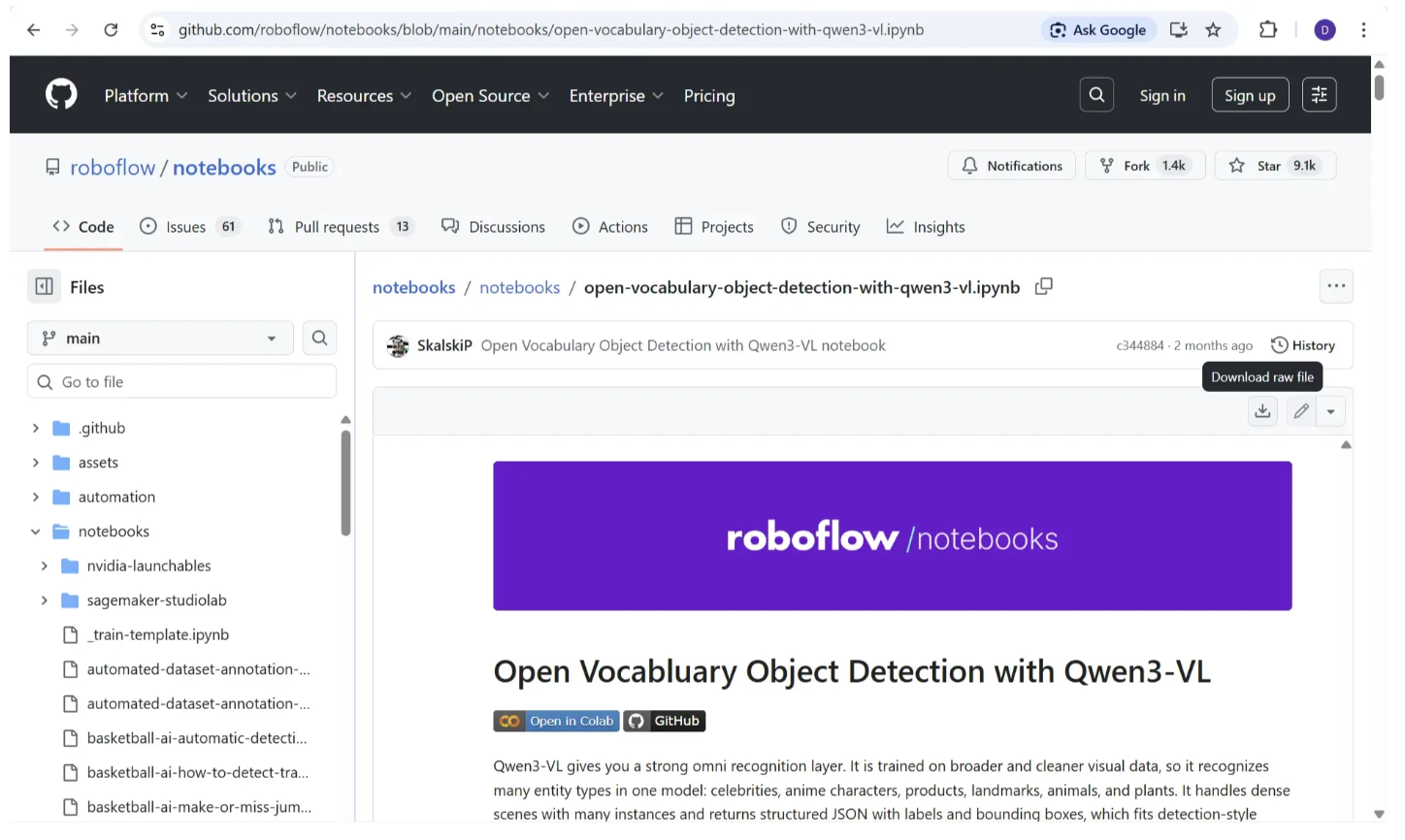Bookmark page with the star icon

tap(1213, 30)
